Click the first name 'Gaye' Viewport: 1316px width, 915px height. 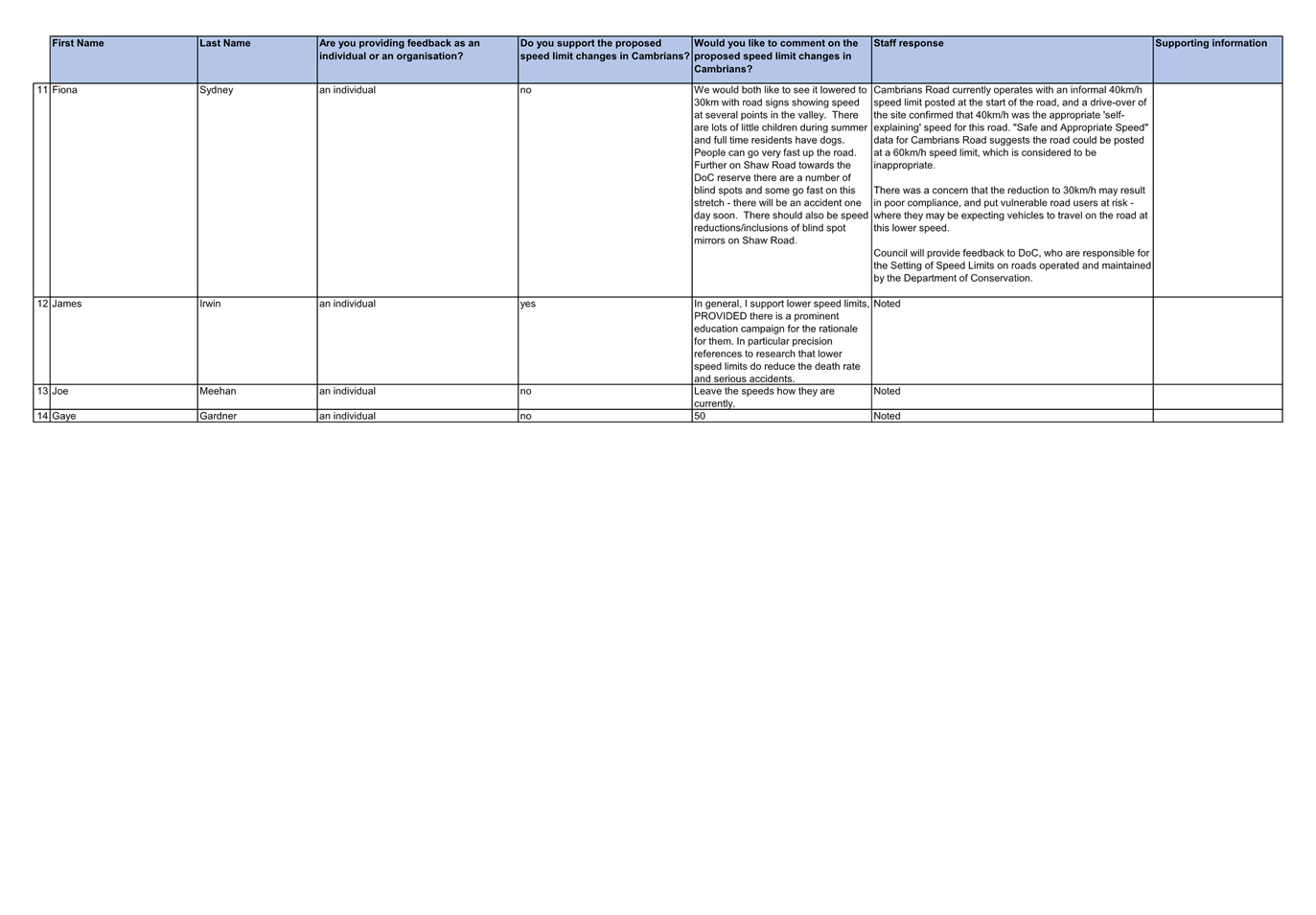coord(63,416)
